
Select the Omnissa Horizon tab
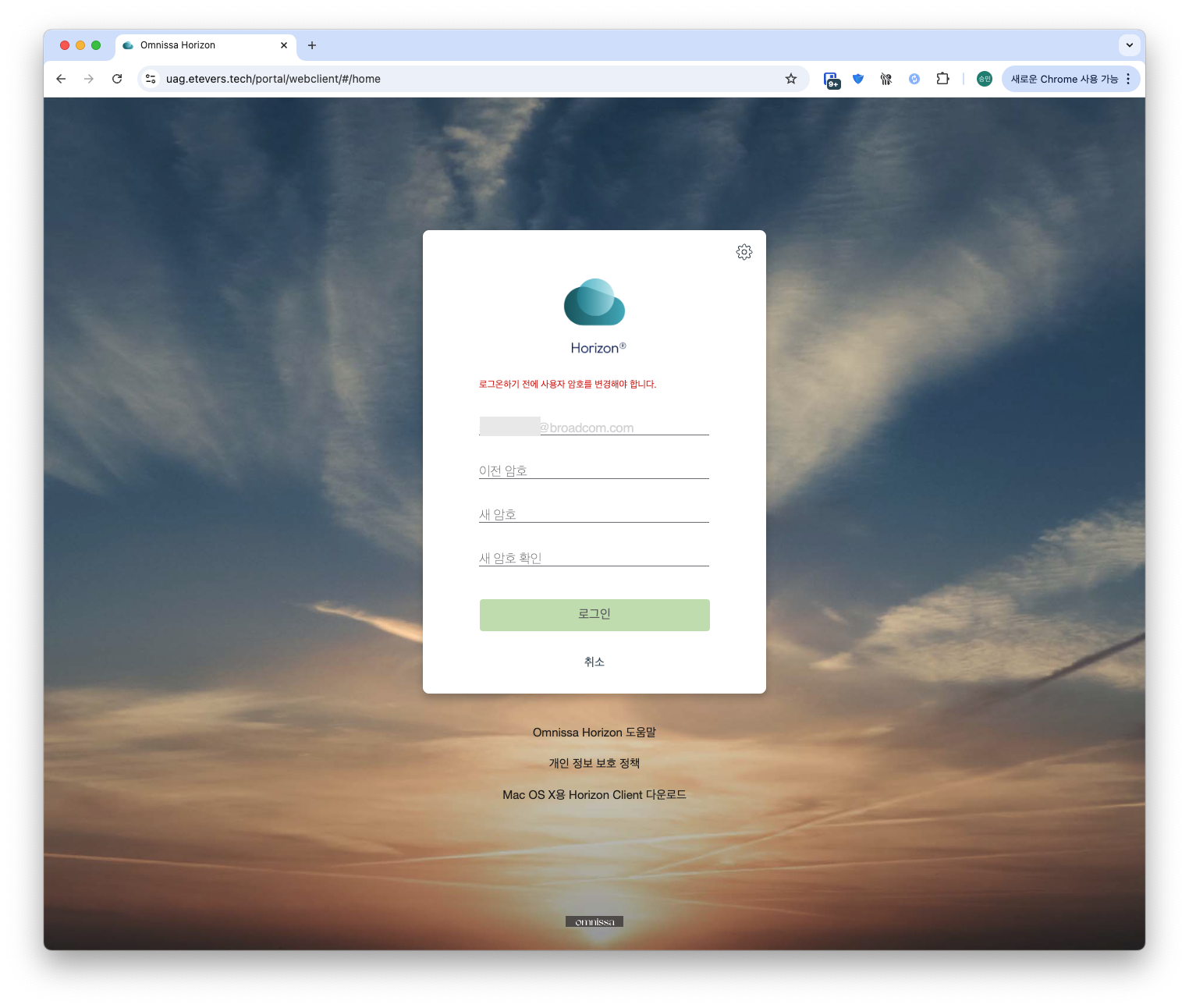pyautogui.click(x=195, y=45)
